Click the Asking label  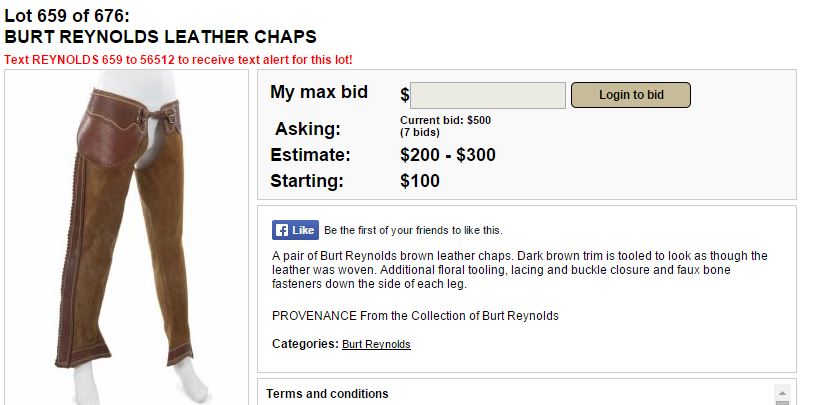307,129
